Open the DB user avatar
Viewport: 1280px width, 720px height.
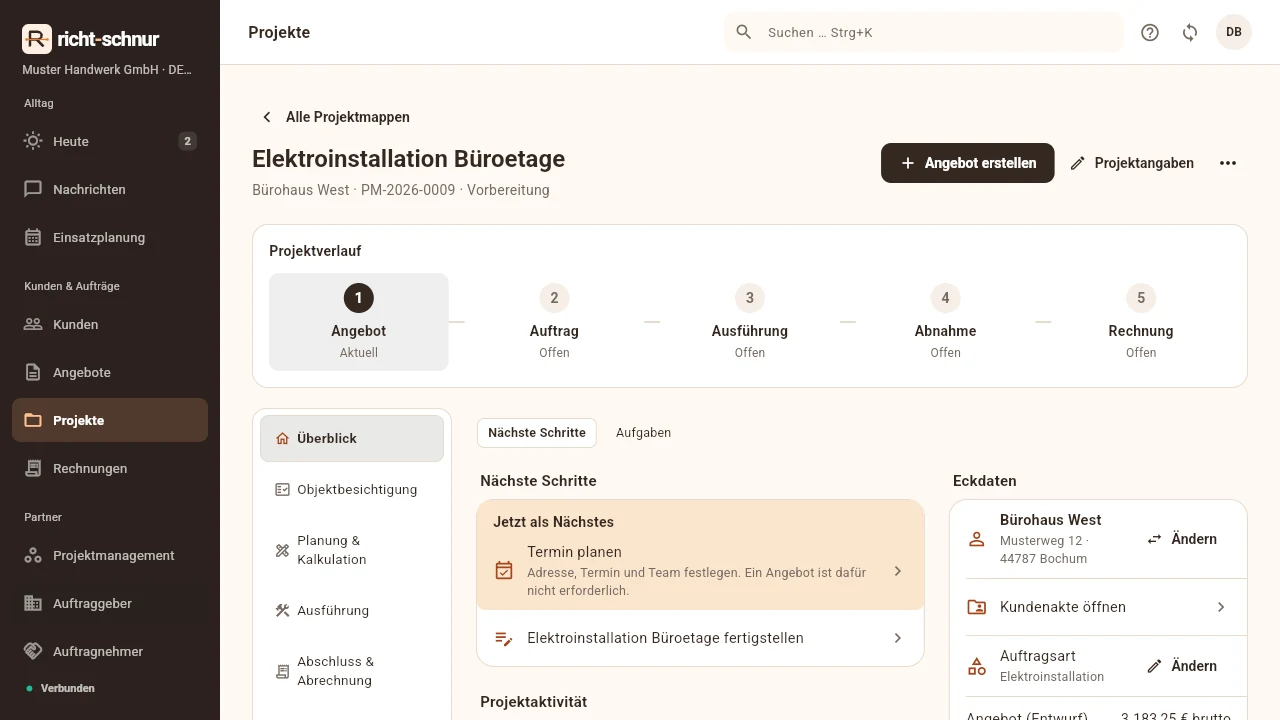point(1234,32)
